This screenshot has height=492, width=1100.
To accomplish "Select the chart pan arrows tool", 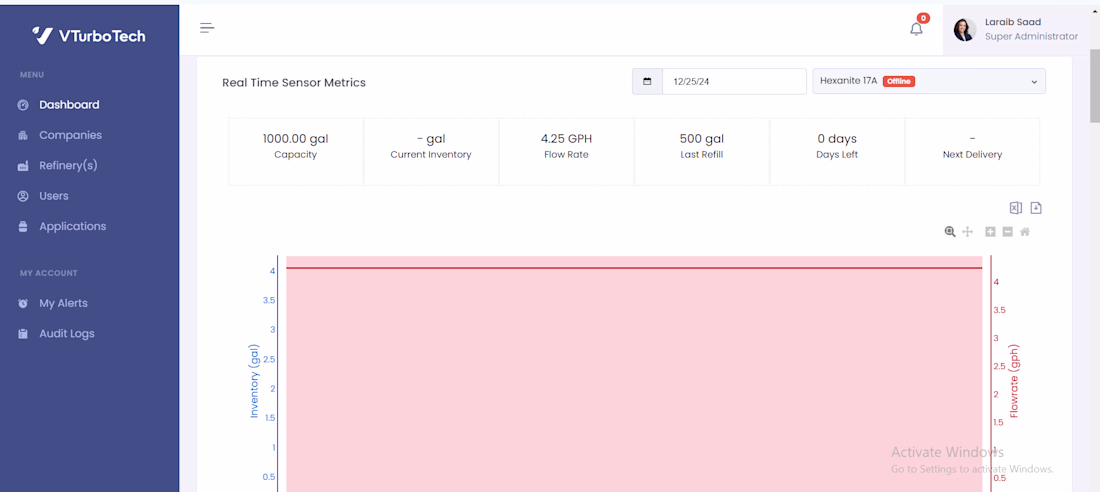I will pos(967,232).
